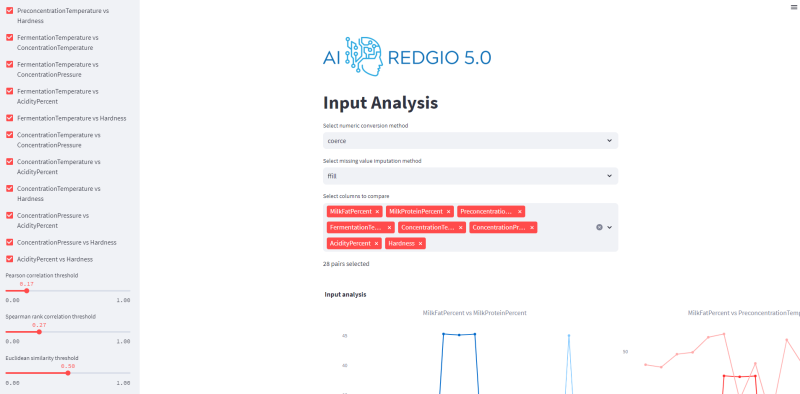Click the 'Input Analysis' heading

click(381, 103)
